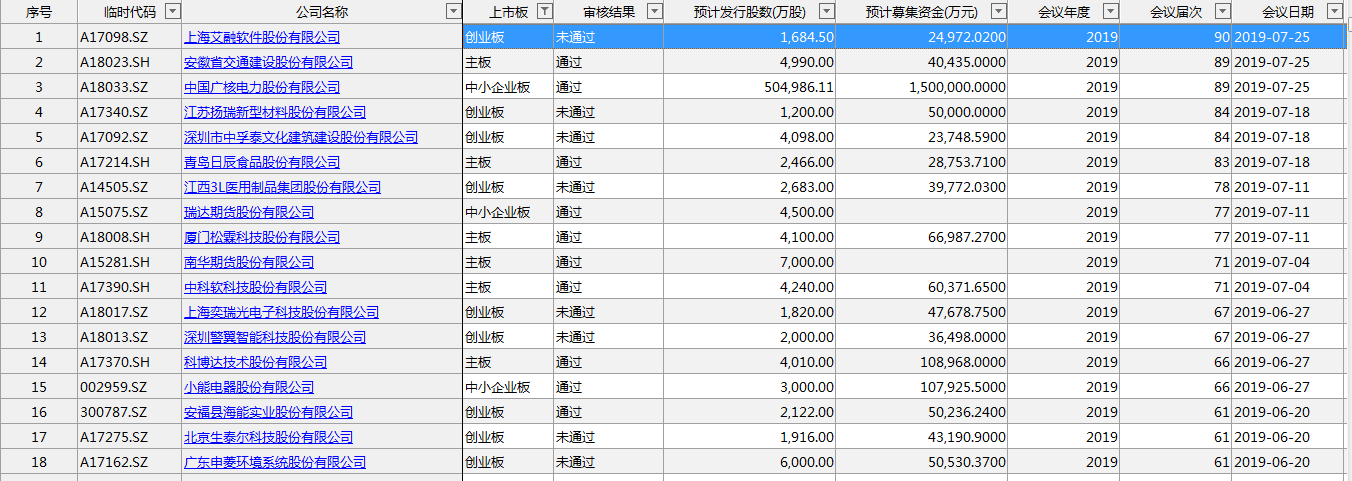1352x481 pixels.
Task: Open the 预计发行股数(万股) filter dropdown
Action: 826,11
